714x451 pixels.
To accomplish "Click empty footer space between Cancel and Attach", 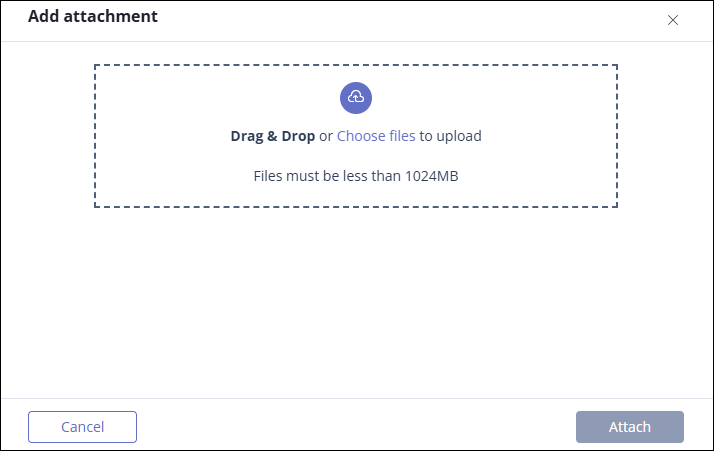I will coord(356,427).
